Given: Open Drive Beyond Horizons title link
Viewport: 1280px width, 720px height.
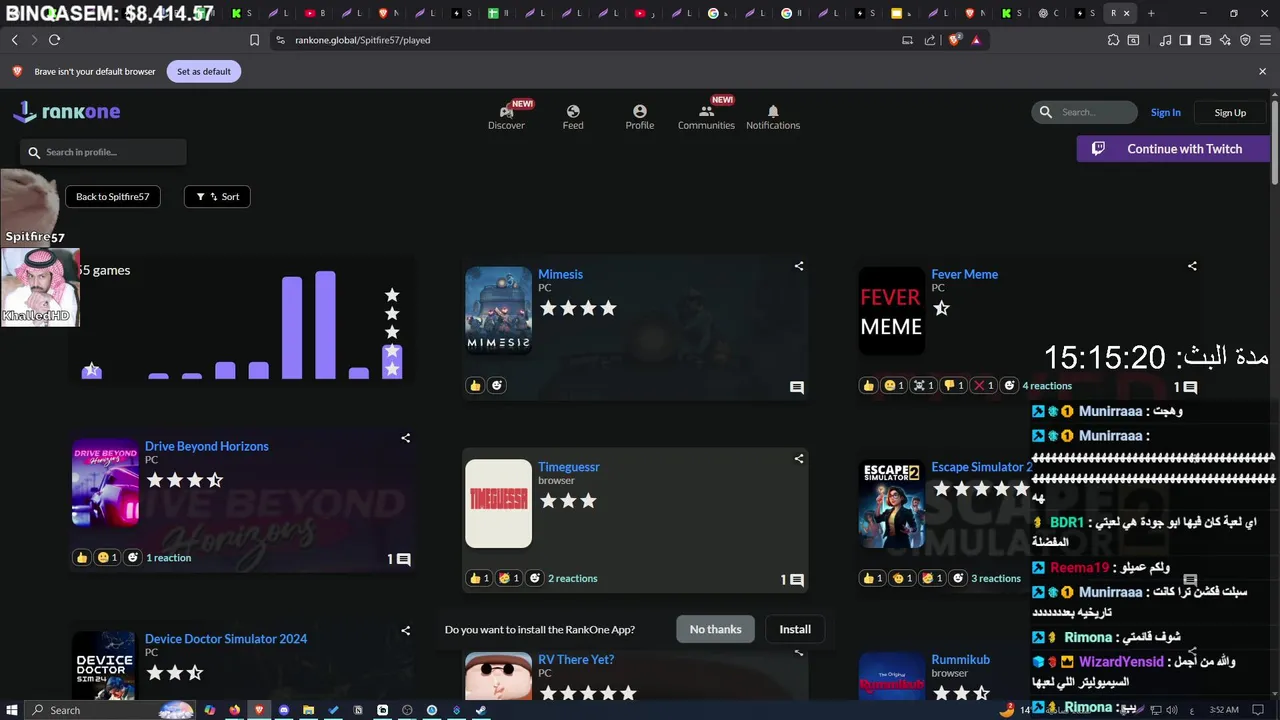Looking at the screenshot, I should (x=206, y=446).
